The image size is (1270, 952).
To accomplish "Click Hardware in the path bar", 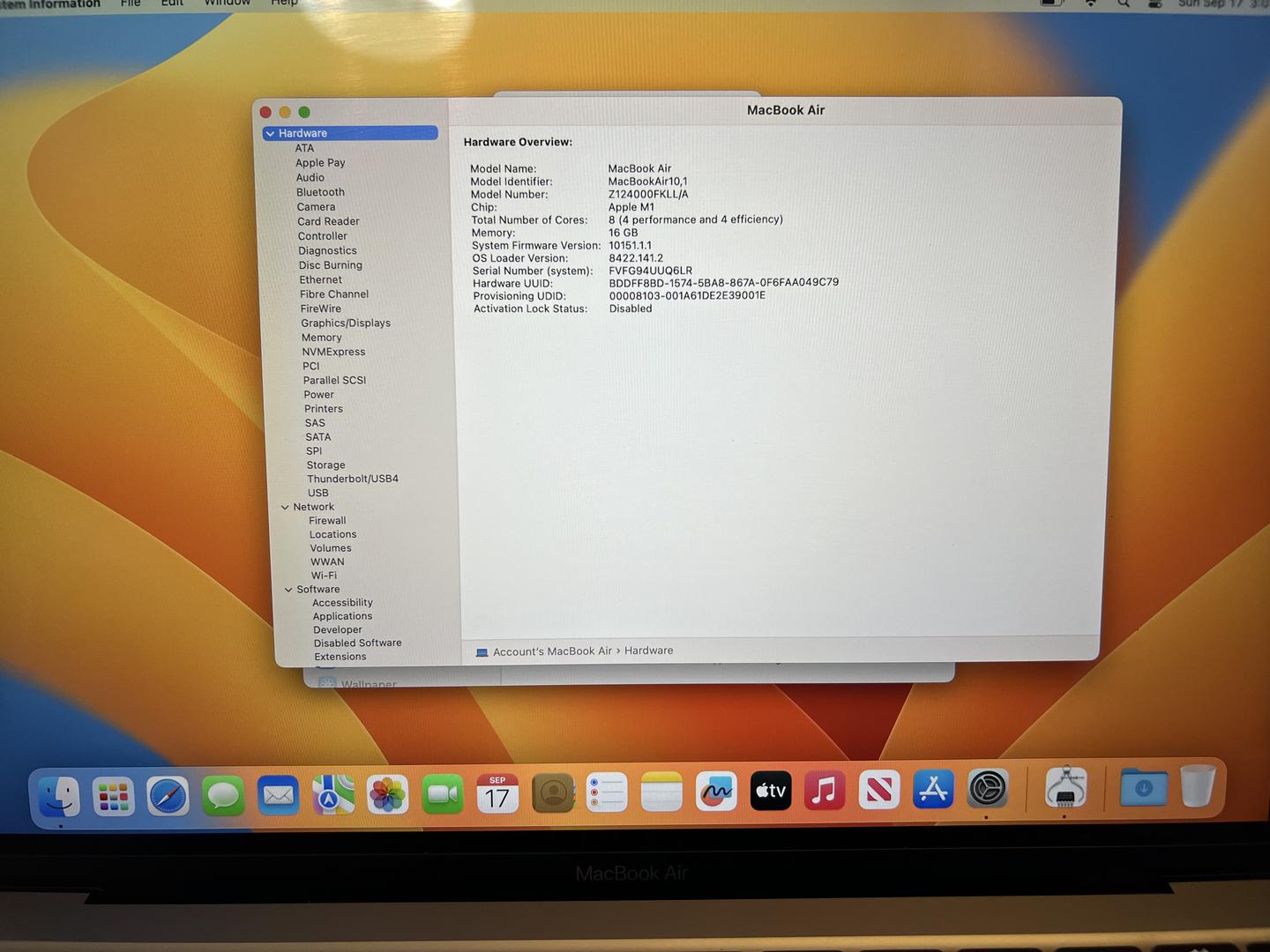I will [x=648, y=651].
